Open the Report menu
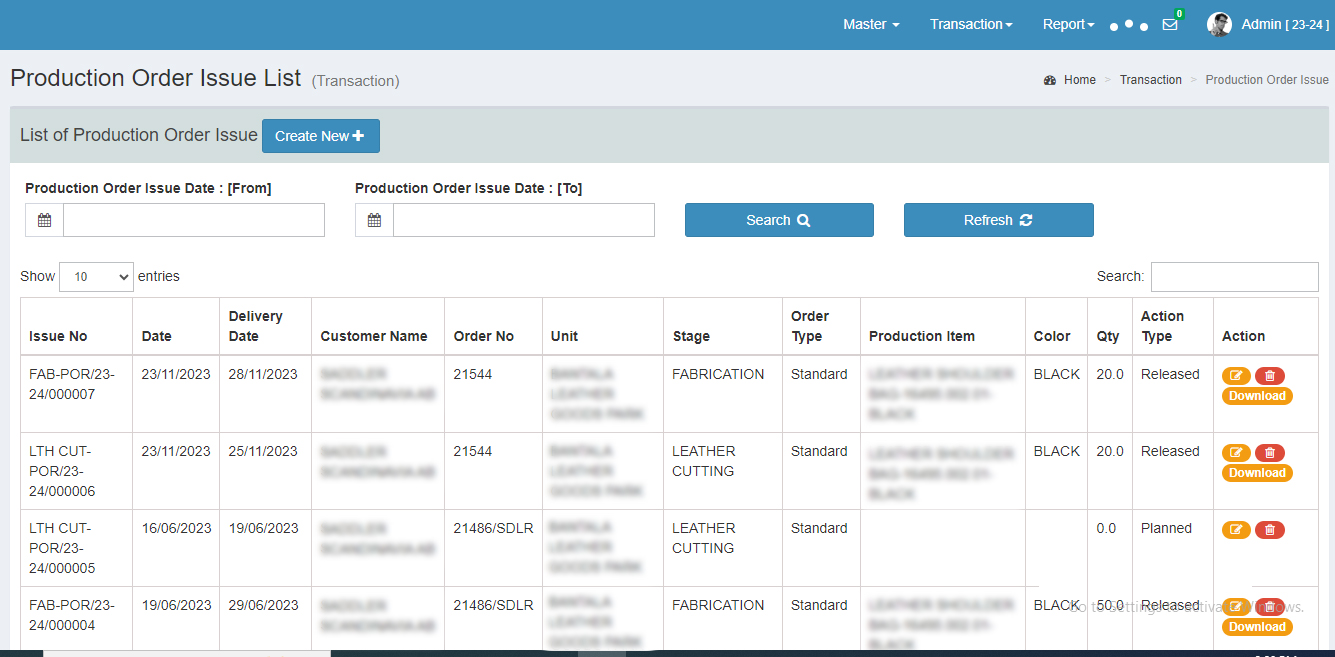1335x657 pixels. pyautogui.click(x=1068, y=24)
